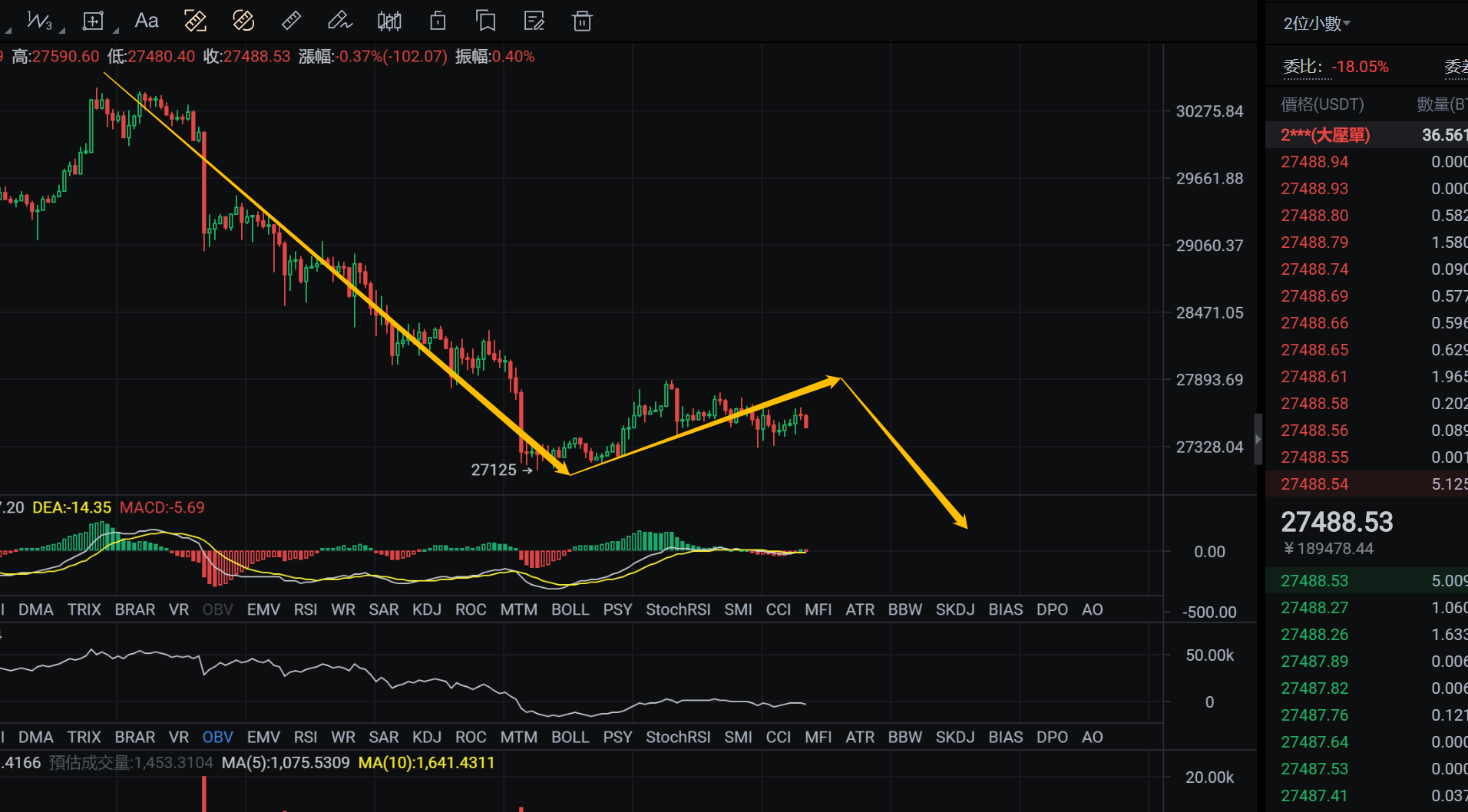Screen dimensions: 1468x812
Task: Click the order book panel collapse handle
Action: pos(1258,439)
